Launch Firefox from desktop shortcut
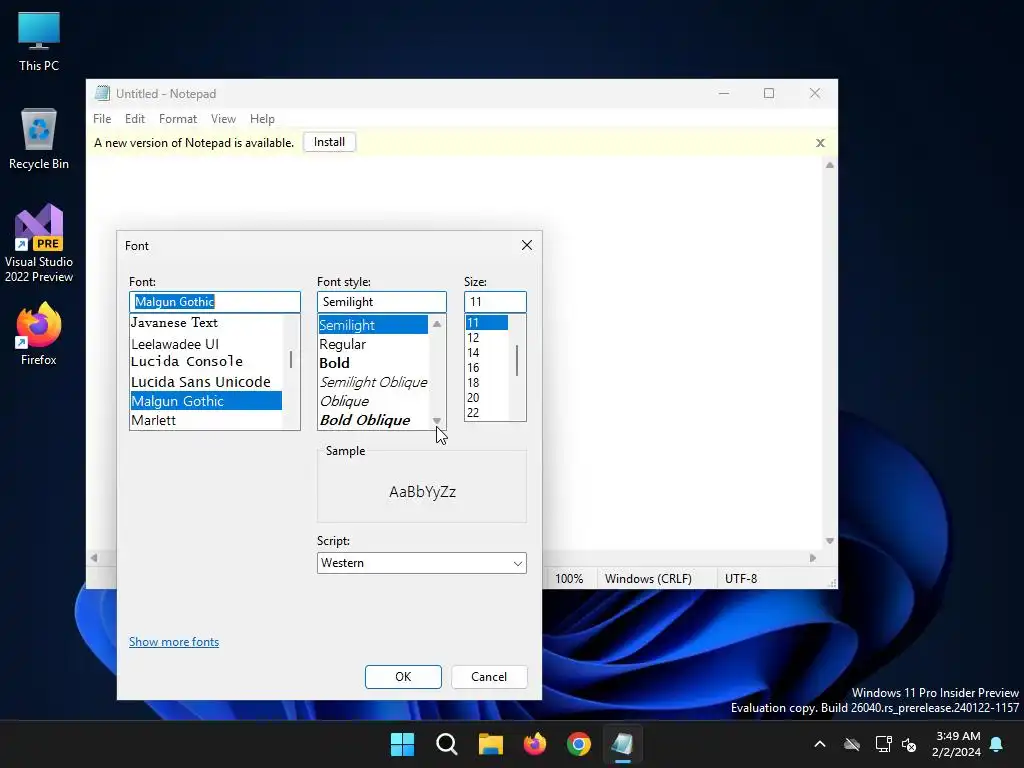This screenshot has width=1024, height=768. (x=39, y=334)
